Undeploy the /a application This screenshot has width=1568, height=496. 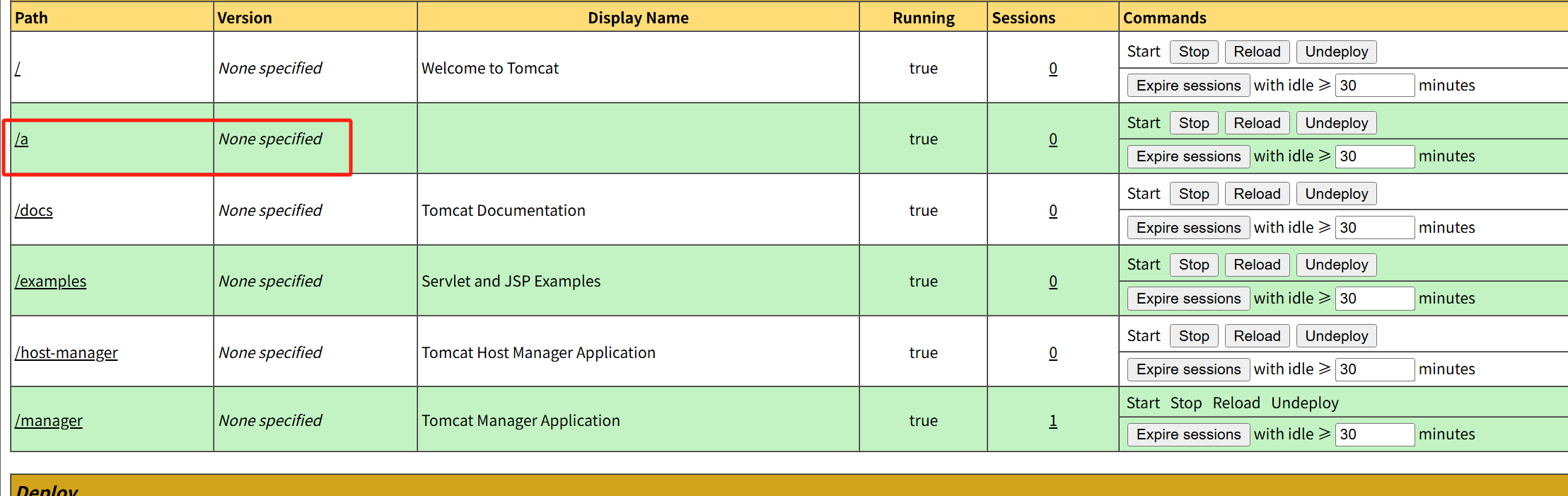pos(1336,123)
